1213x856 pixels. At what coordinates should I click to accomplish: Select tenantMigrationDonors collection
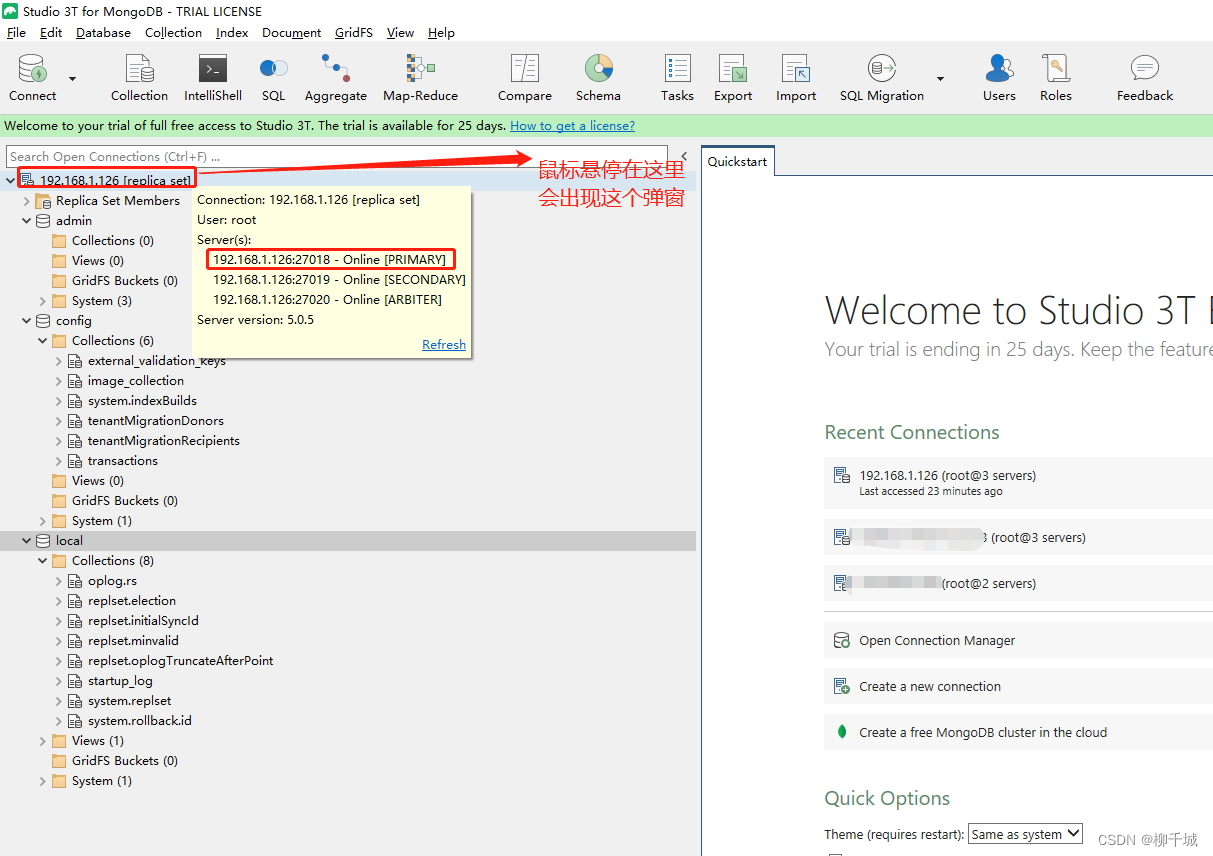coord(155,420)
